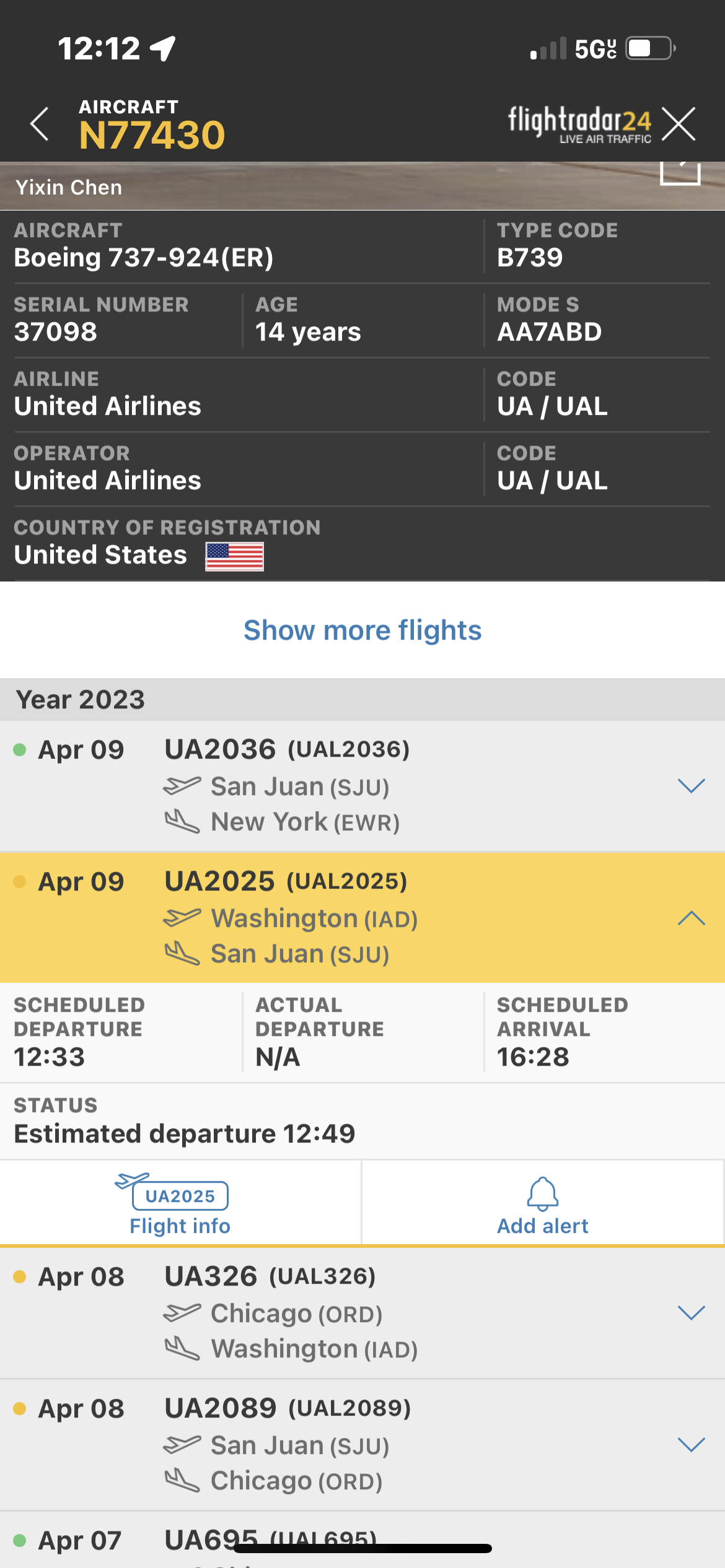Expand the UA2036 flight row
Viewport: 725px width, 1568px height.
click(x=691, y=786)
